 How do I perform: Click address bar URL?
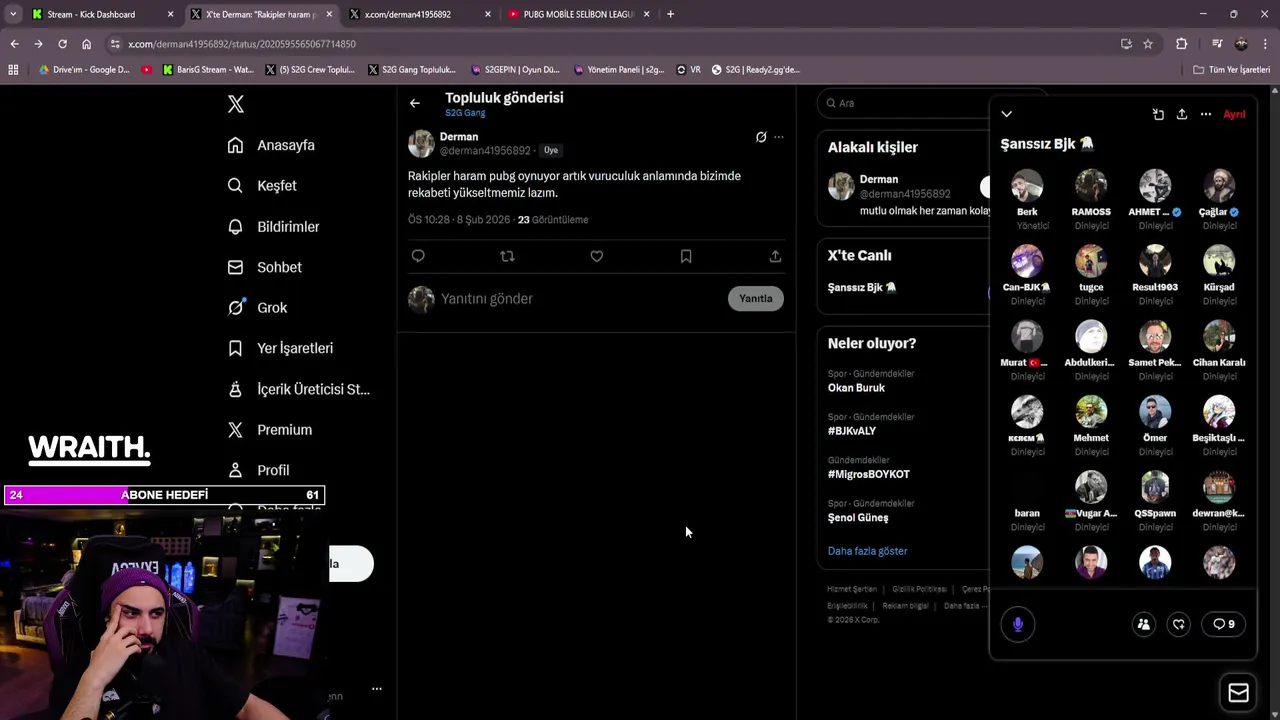pos(242,44)
